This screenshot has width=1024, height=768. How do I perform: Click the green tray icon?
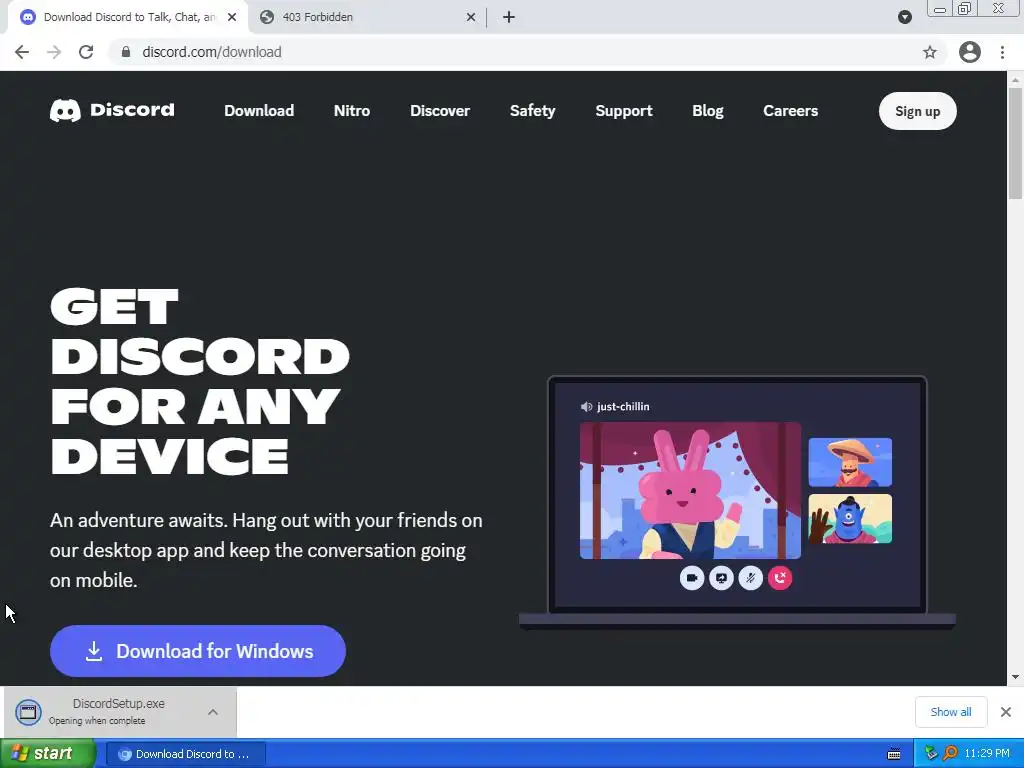(x=931, y=754)
